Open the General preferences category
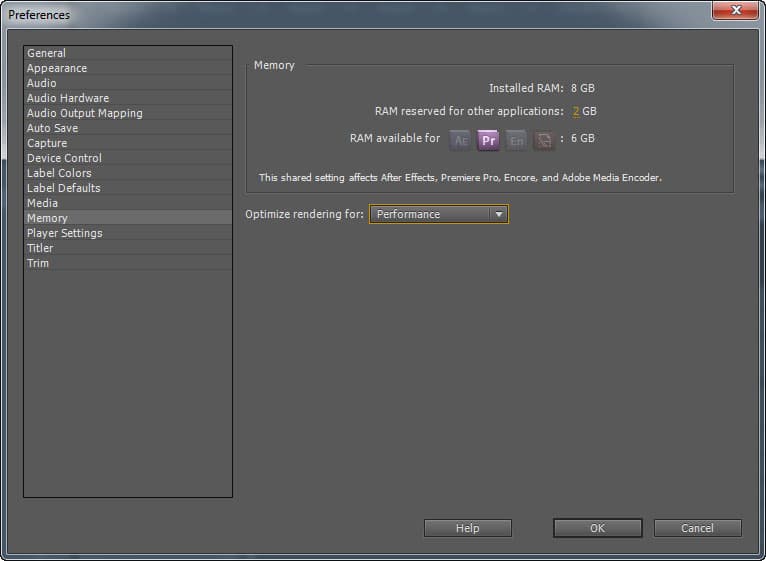 (x=128, y=53)
